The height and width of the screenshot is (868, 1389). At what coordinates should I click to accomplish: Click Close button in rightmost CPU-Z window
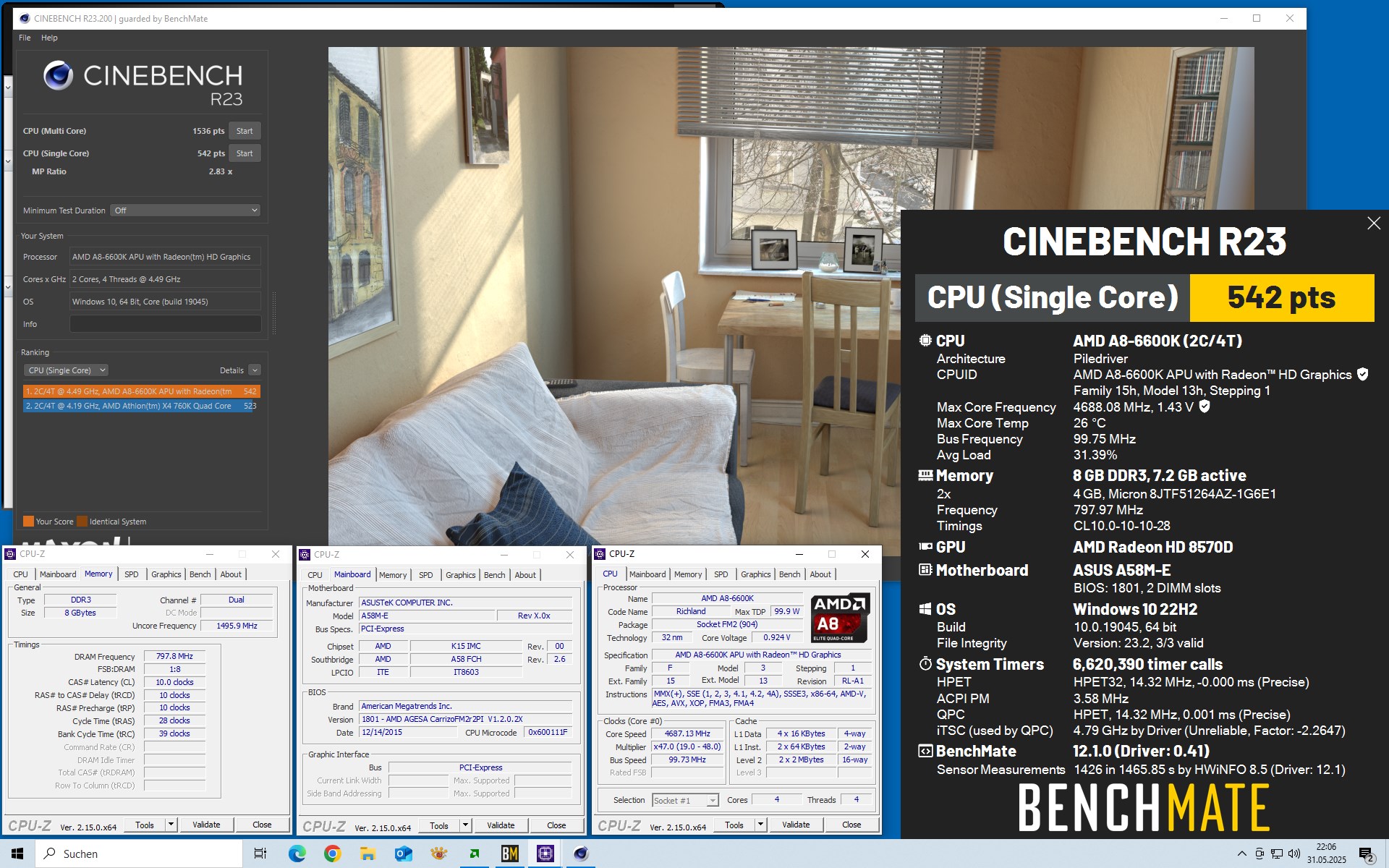[x=851, y=825]
